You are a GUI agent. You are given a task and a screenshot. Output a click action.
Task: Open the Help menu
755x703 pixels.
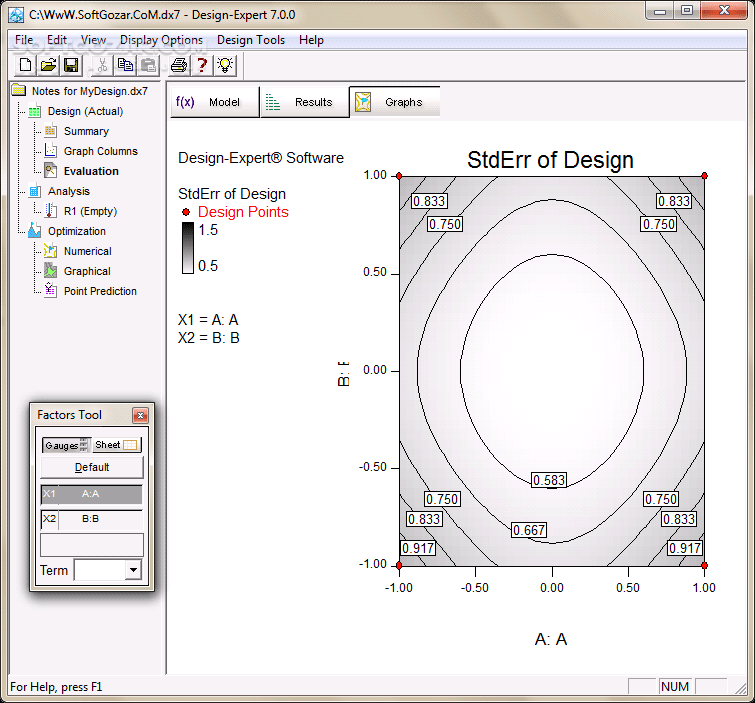[311, 40]
